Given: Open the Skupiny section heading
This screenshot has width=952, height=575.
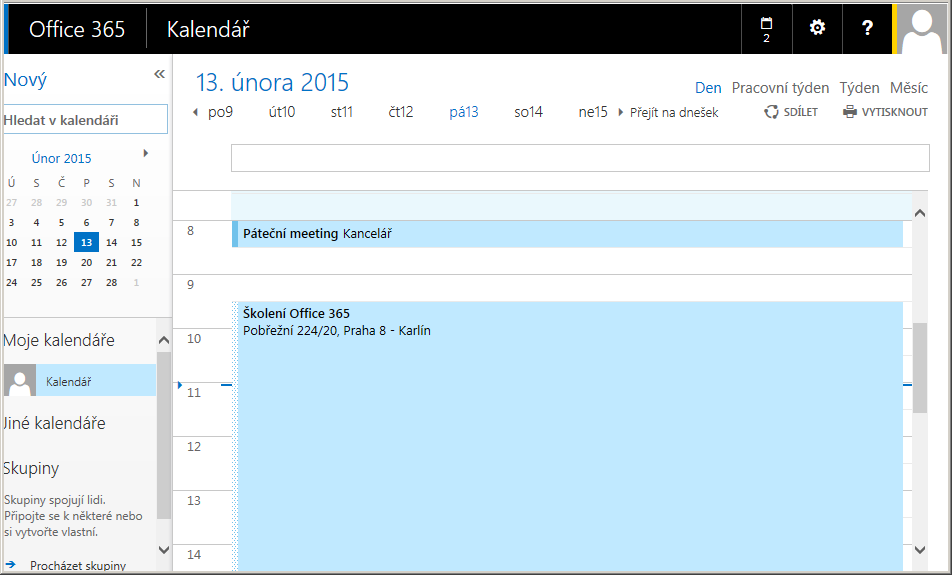Looking at the screenshot, I should pos(31,468).
